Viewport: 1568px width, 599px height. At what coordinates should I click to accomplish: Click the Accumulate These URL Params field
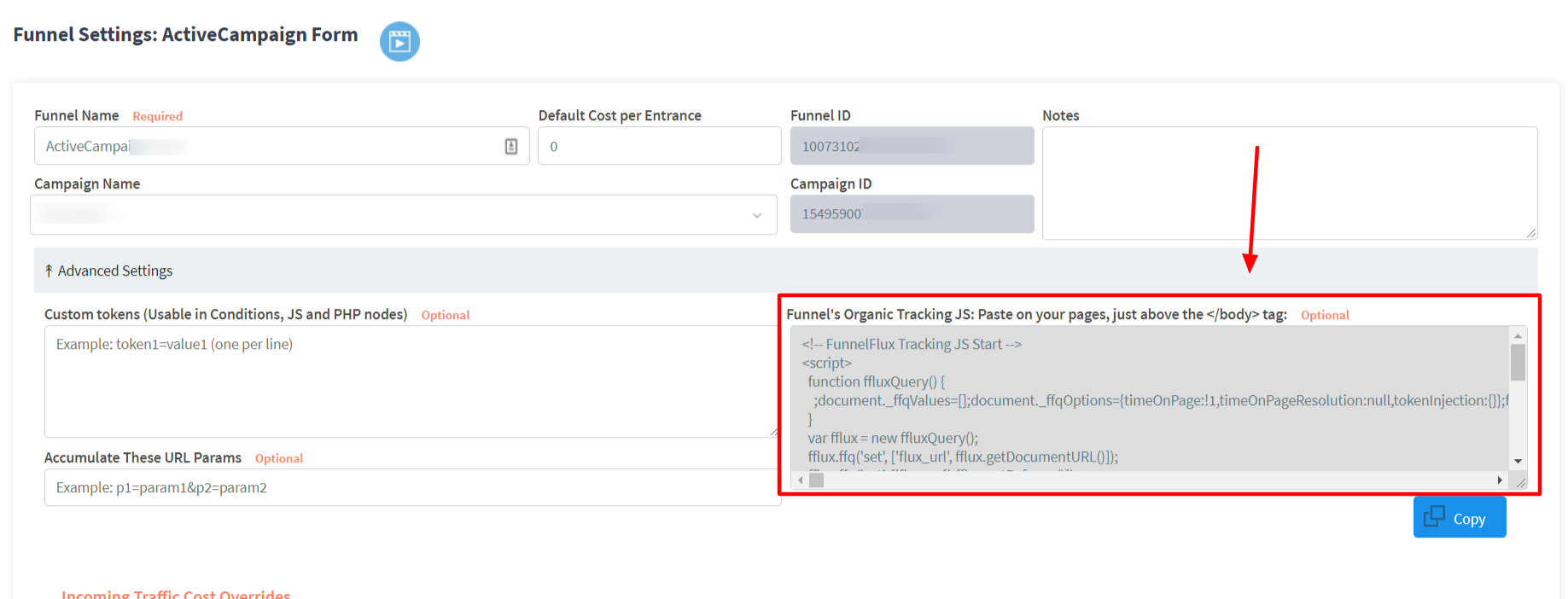(412, 487)
